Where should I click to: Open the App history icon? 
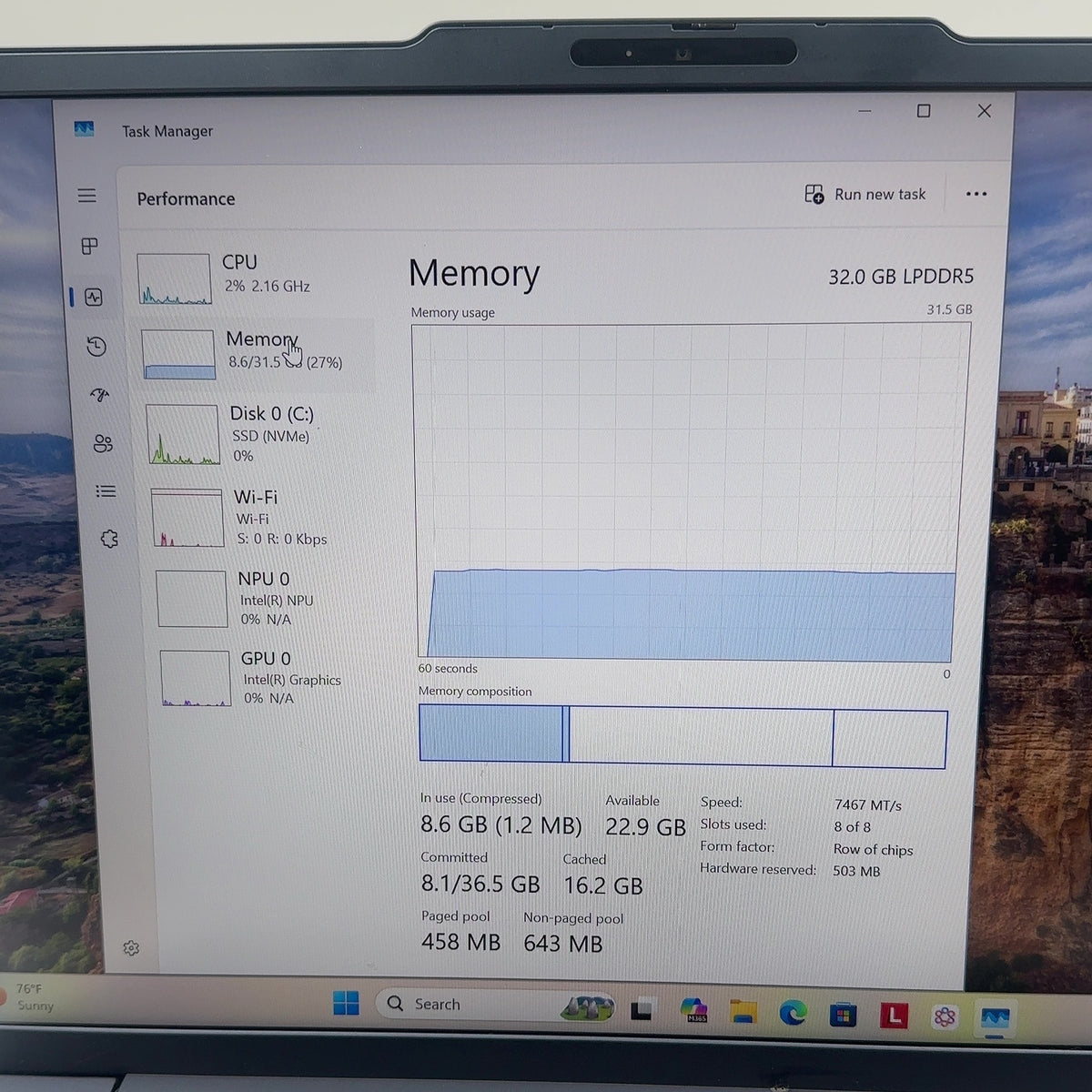96,346
